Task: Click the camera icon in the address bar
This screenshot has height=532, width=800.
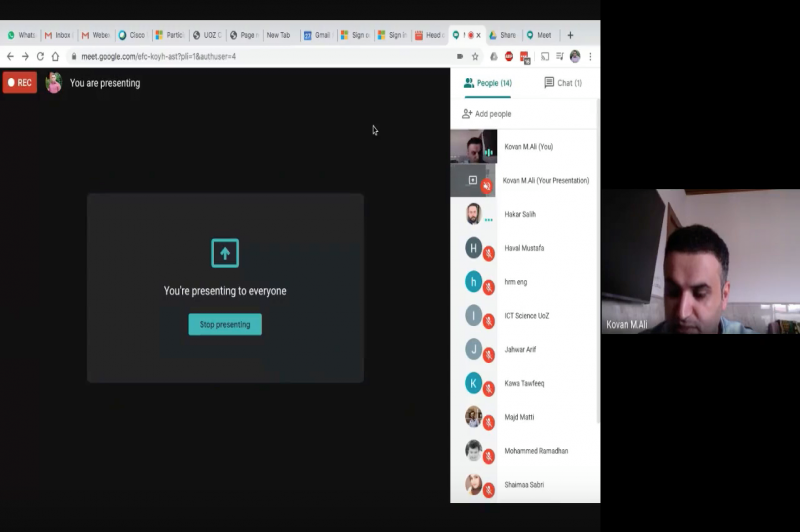Action: click(x=460, y=57)
